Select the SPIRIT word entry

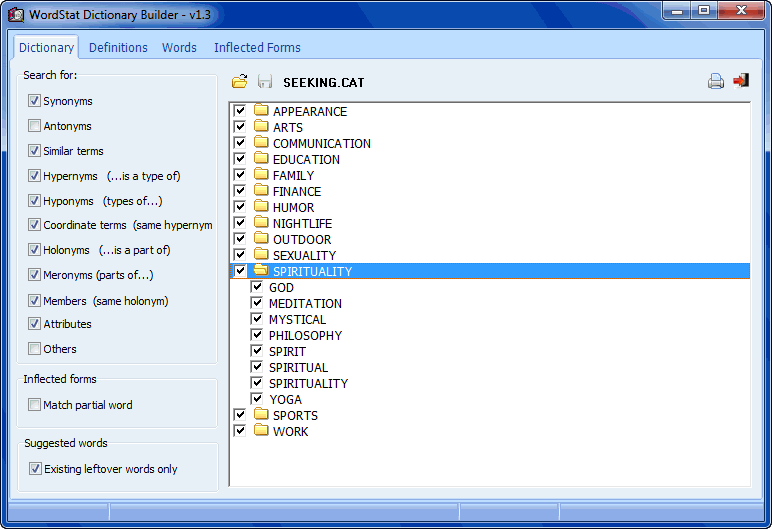pos(287,352)
